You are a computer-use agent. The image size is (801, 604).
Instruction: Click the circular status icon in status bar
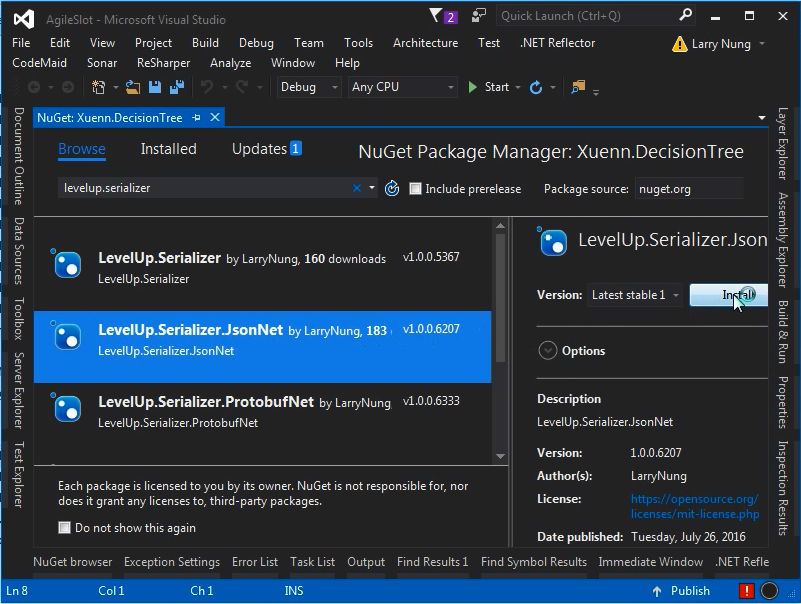769,591
